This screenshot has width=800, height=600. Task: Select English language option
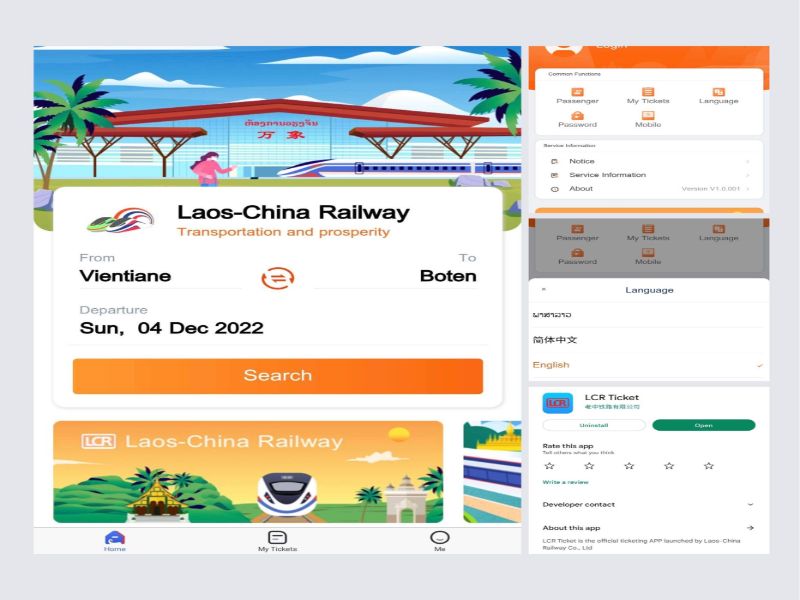(x=648, y=365)
